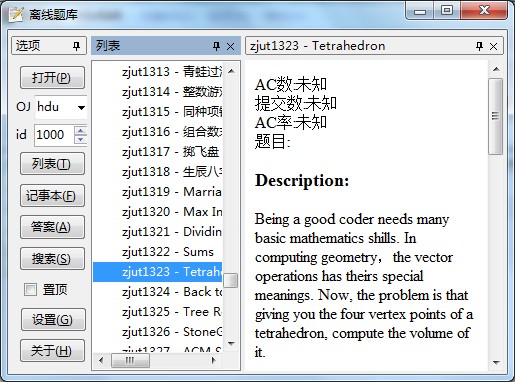Close the zjut1323 - Tetrahedron panel
This screenshot has width=515, height=382.
pyautogui.click(x=493, y=46)
